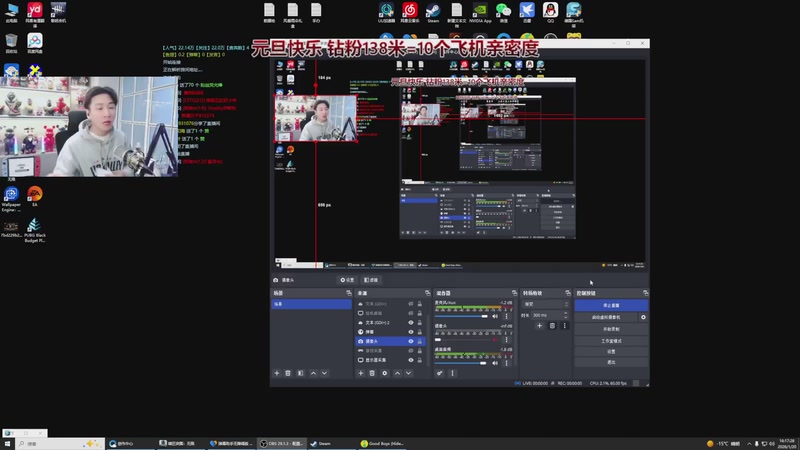Open source settings button in the source toolbar

[347, 280]
